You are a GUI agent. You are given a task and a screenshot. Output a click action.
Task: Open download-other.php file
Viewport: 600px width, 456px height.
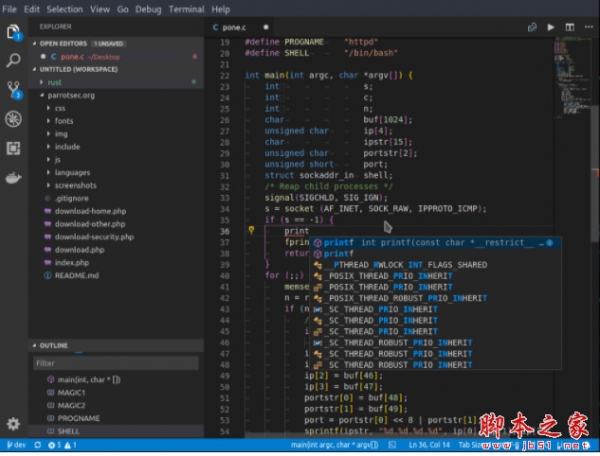click(116, 224)
